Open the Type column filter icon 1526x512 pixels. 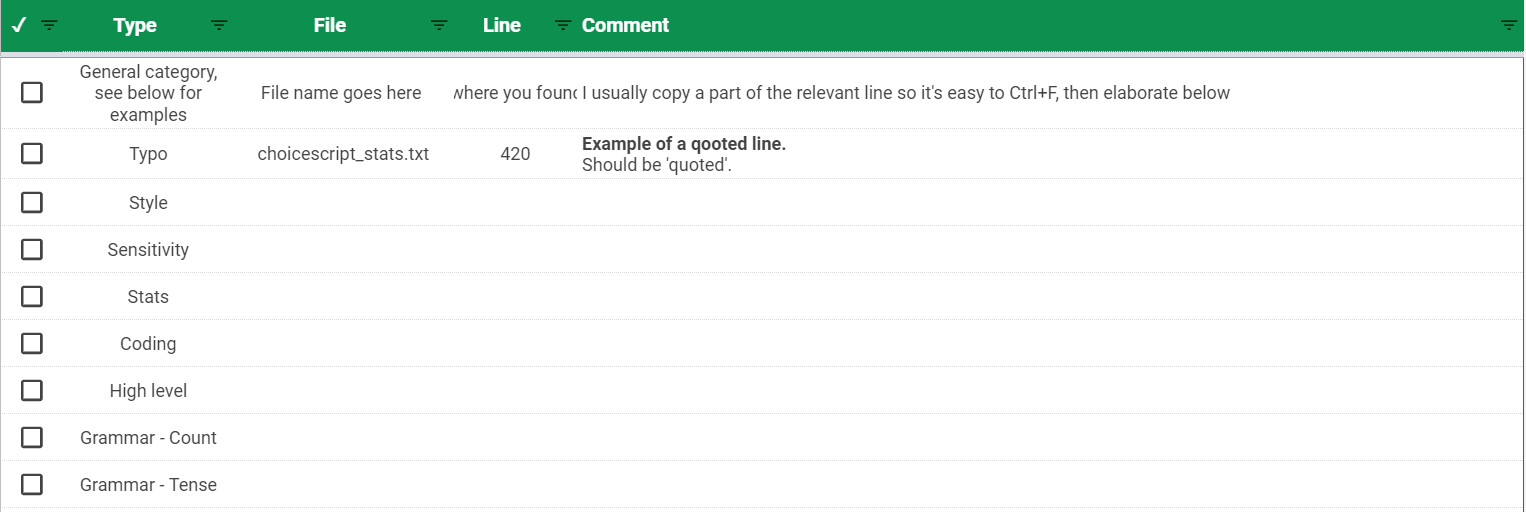click(x=220, y=25)
